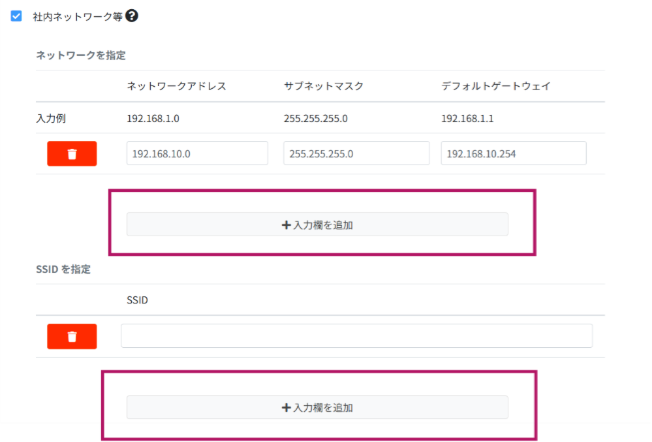Click plus icon in network 入力欄を追加 button
Image resolution: width=652 pixels, height=442 pixels.
click(286, 225)
